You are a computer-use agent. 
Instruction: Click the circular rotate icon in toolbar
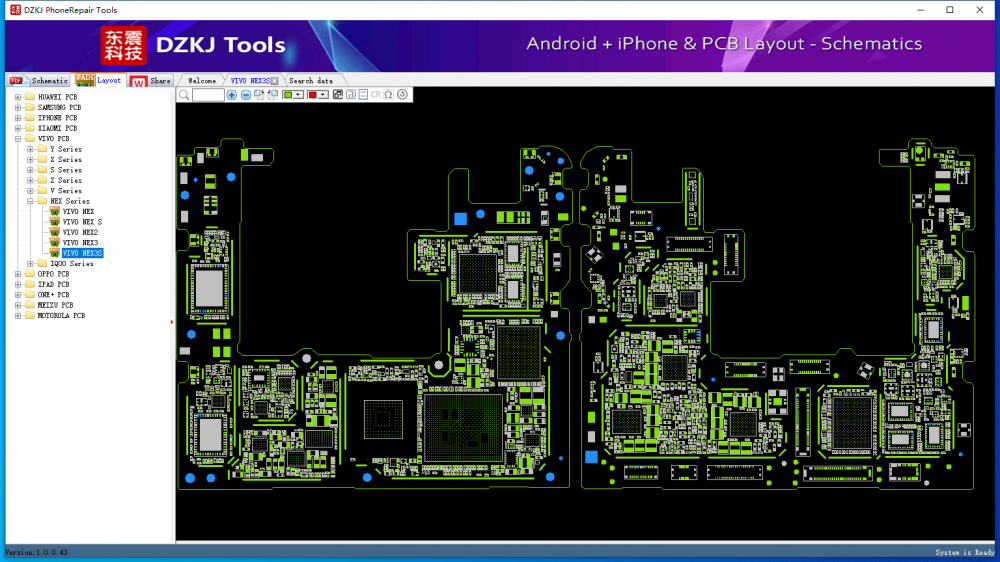(x=402, y=95)
